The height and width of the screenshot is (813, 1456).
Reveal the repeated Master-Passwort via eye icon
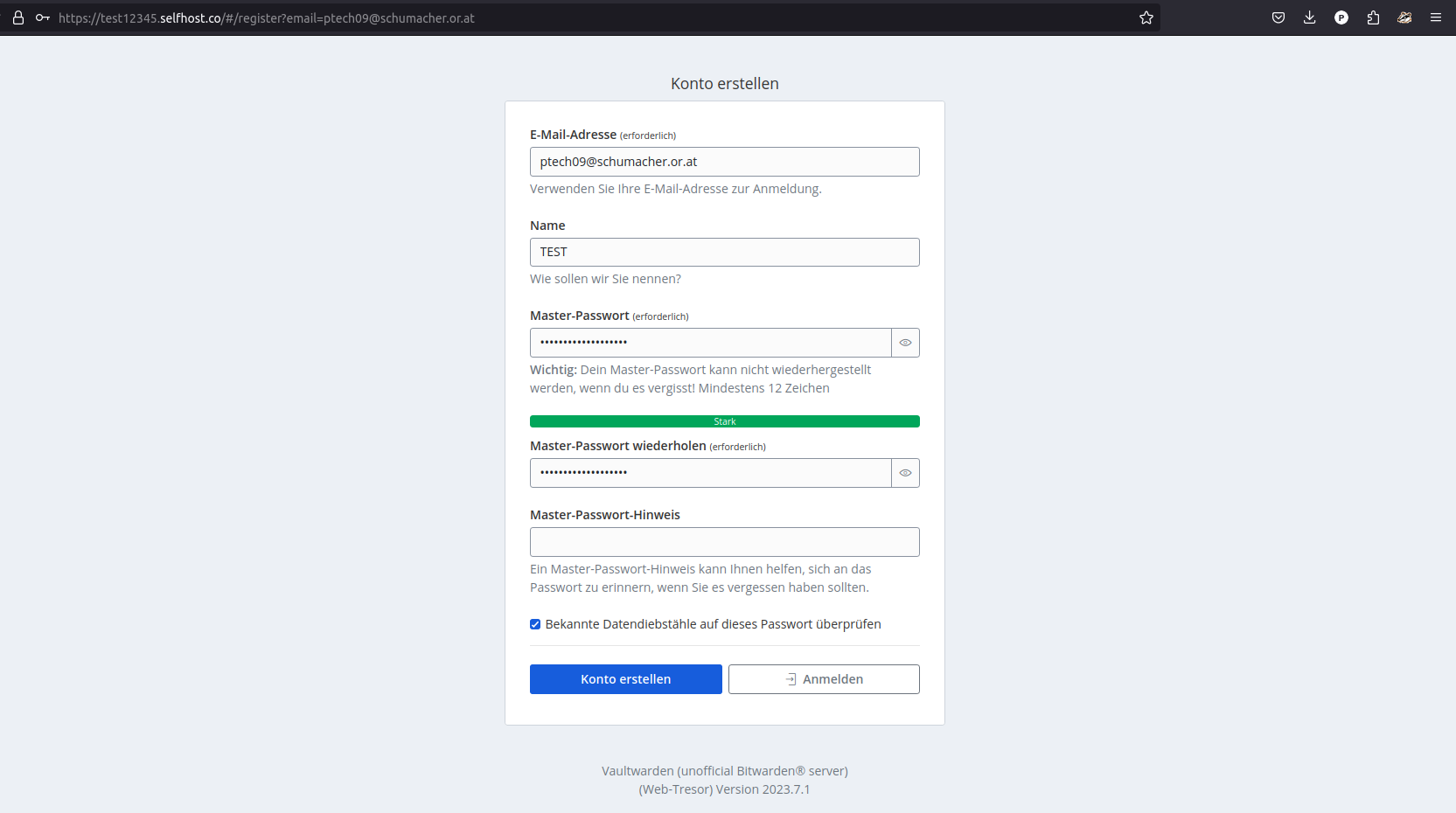[x=905, y=473]
